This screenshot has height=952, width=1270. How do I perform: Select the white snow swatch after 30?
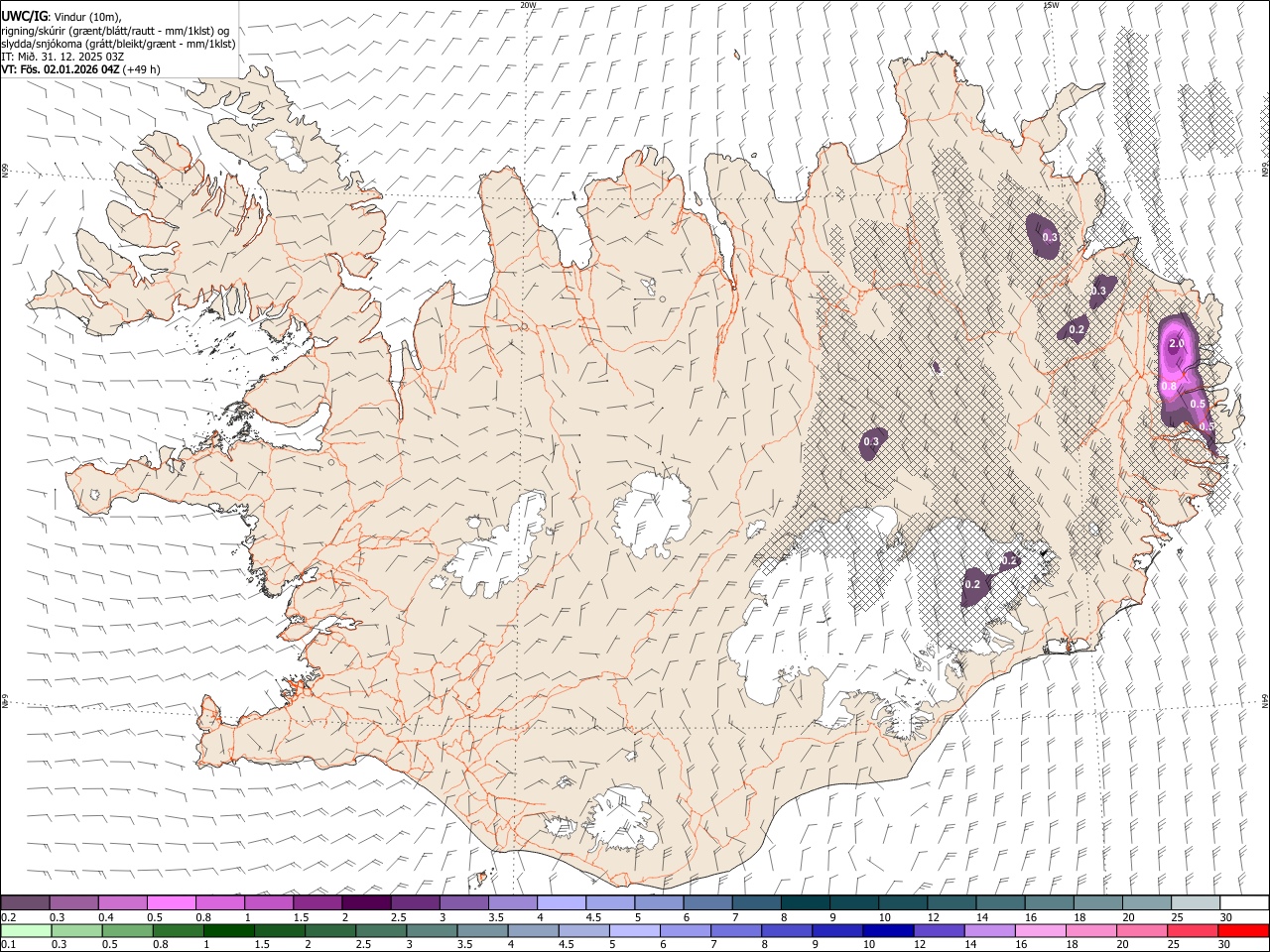[1244, 902]
